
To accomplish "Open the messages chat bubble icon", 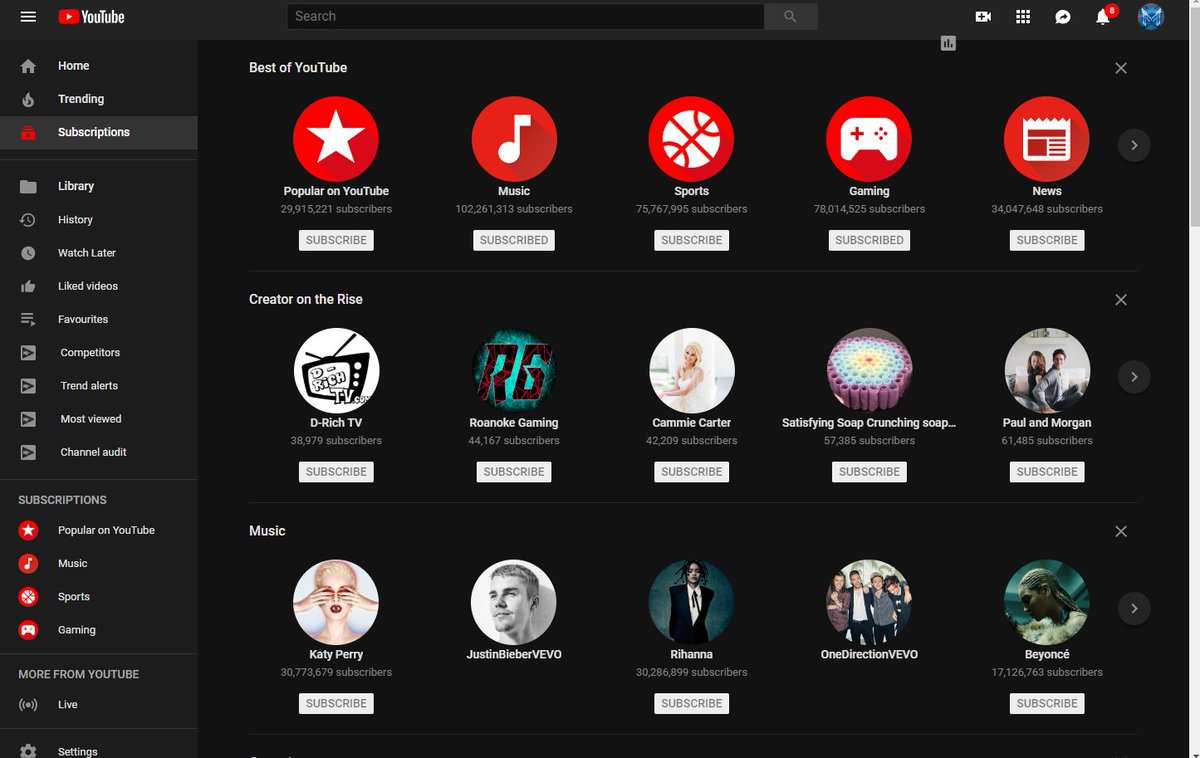I will [1063, 17].
